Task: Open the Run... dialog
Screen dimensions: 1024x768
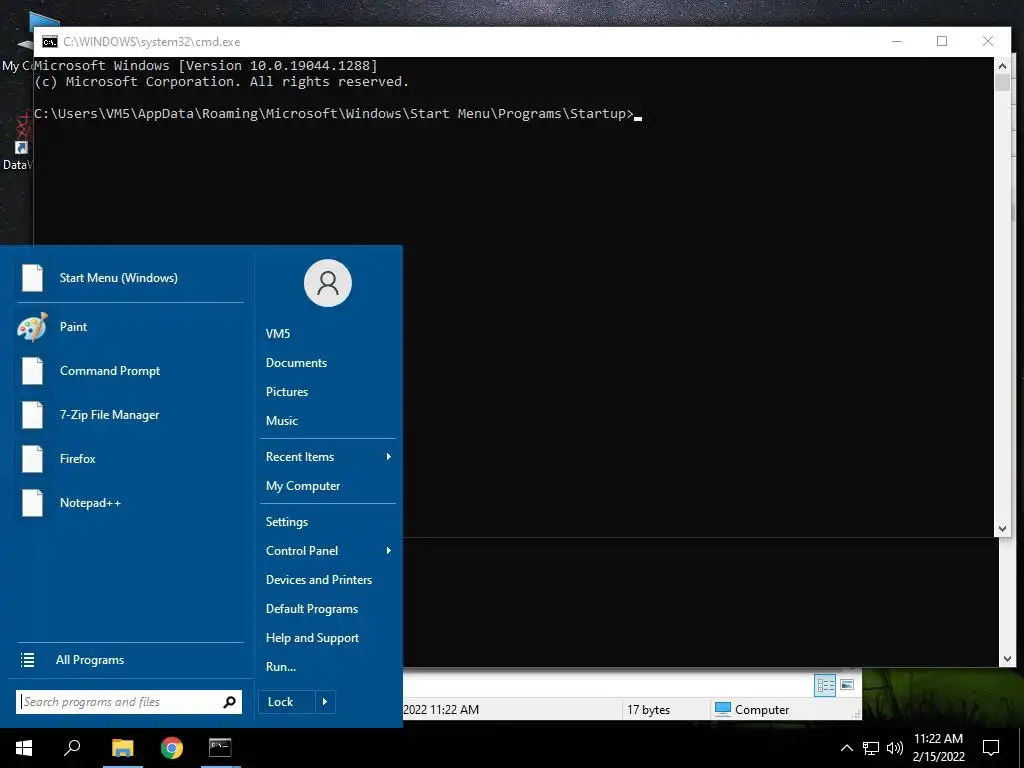Action: pos(281,667)
